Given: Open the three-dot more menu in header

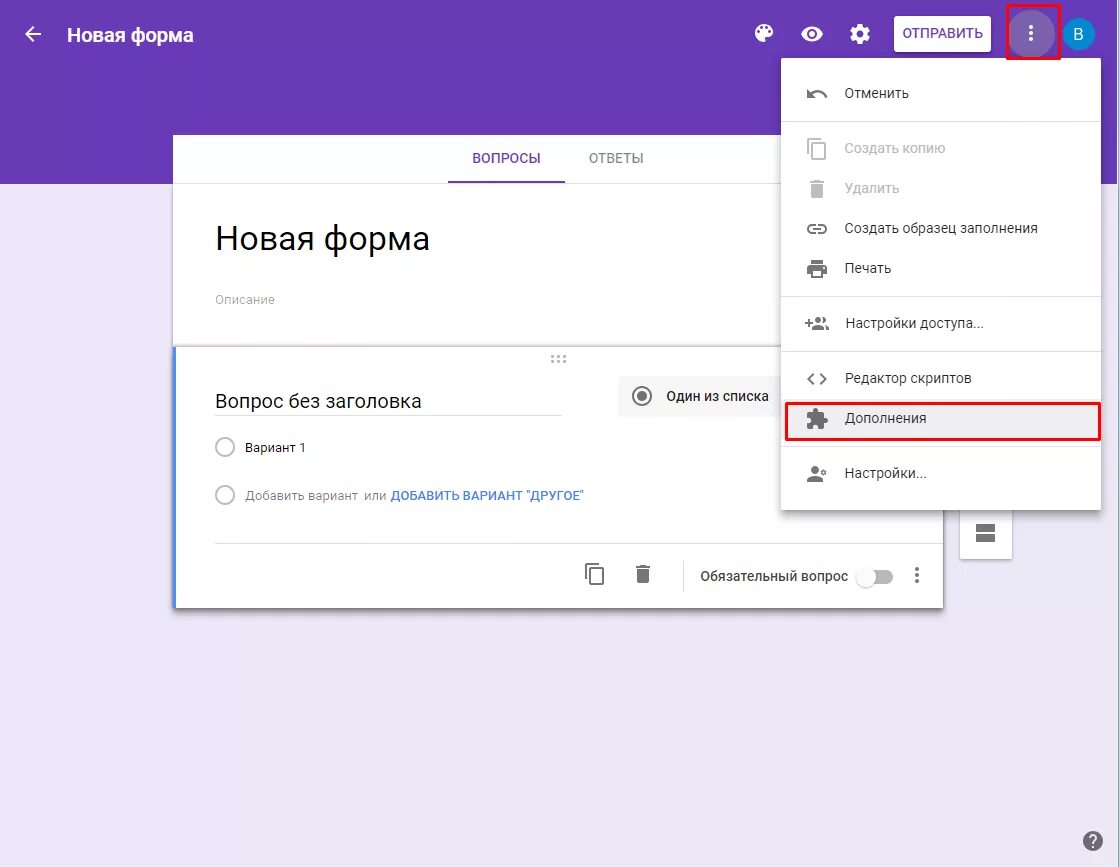Looking at the screenshot, I should point(1031,33).
